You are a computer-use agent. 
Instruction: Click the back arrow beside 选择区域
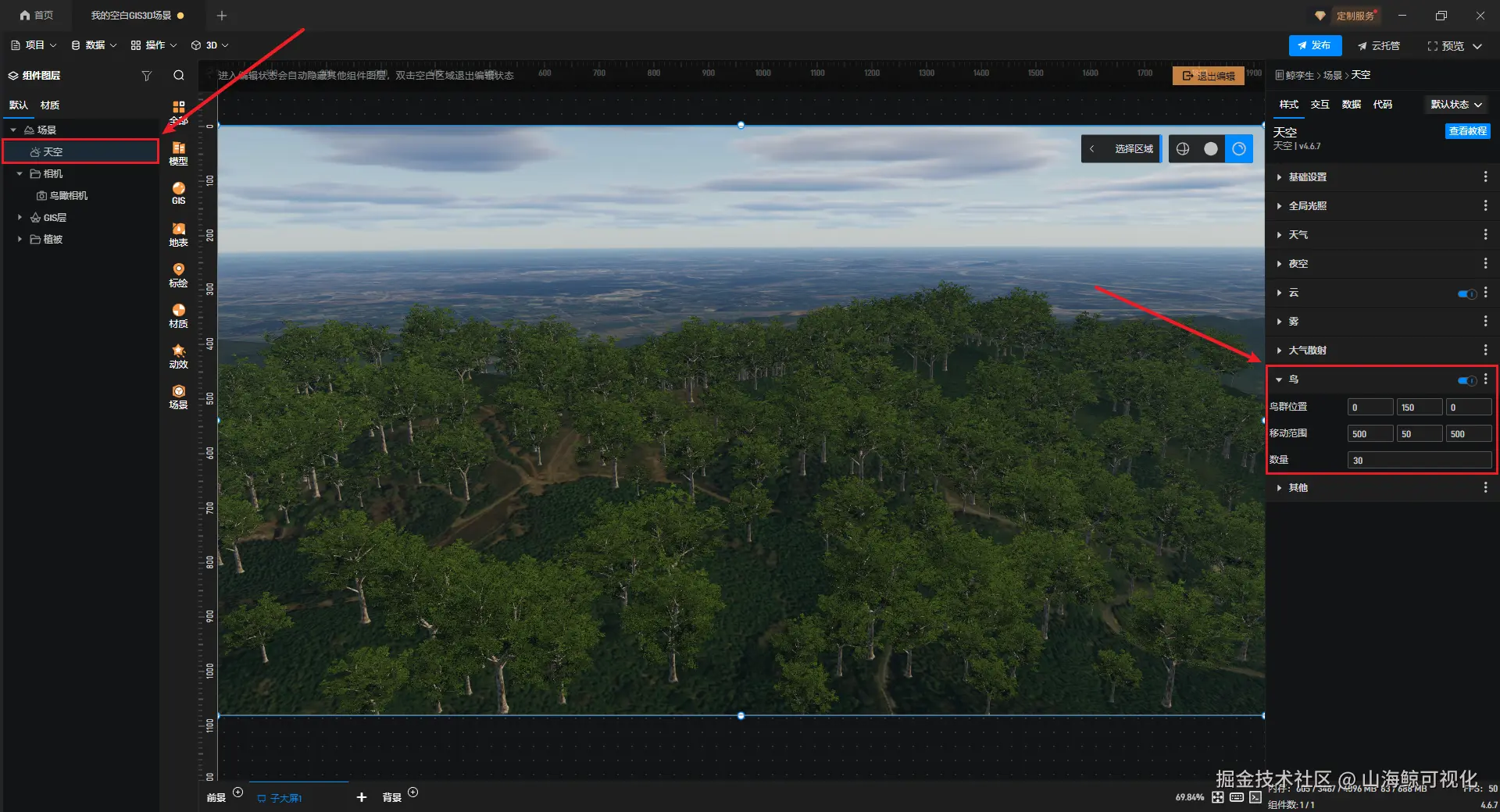coord(1092,148)
